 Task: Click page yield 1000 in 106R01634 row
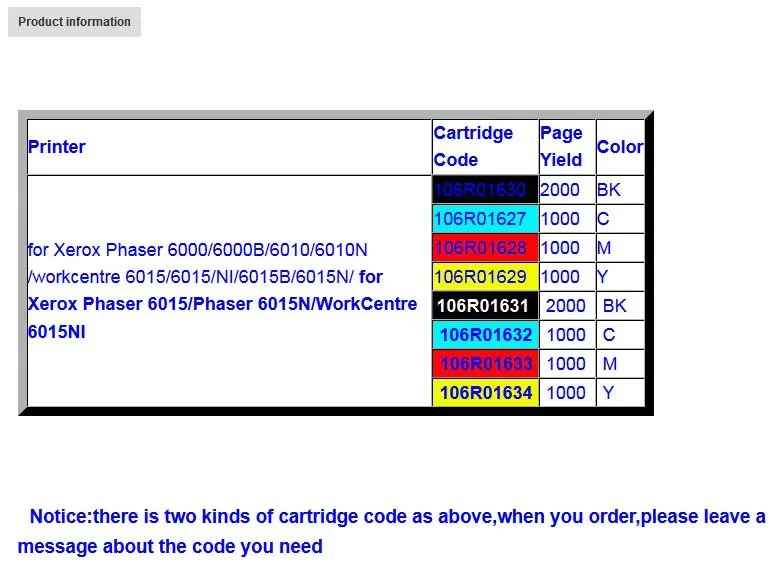(566, 393)
